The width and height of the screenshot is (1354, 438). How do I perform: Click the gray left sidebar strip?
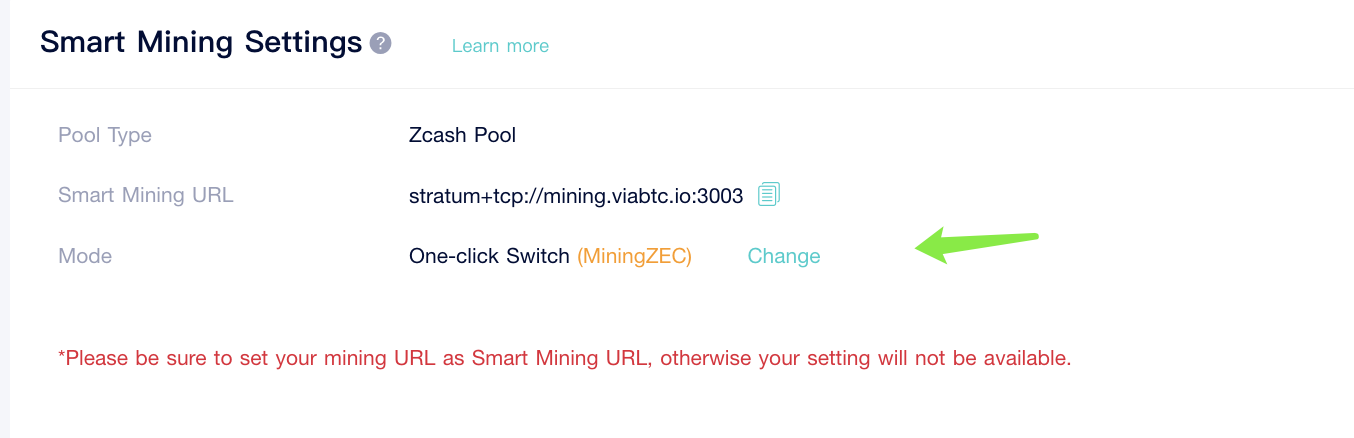pos(5,219)
